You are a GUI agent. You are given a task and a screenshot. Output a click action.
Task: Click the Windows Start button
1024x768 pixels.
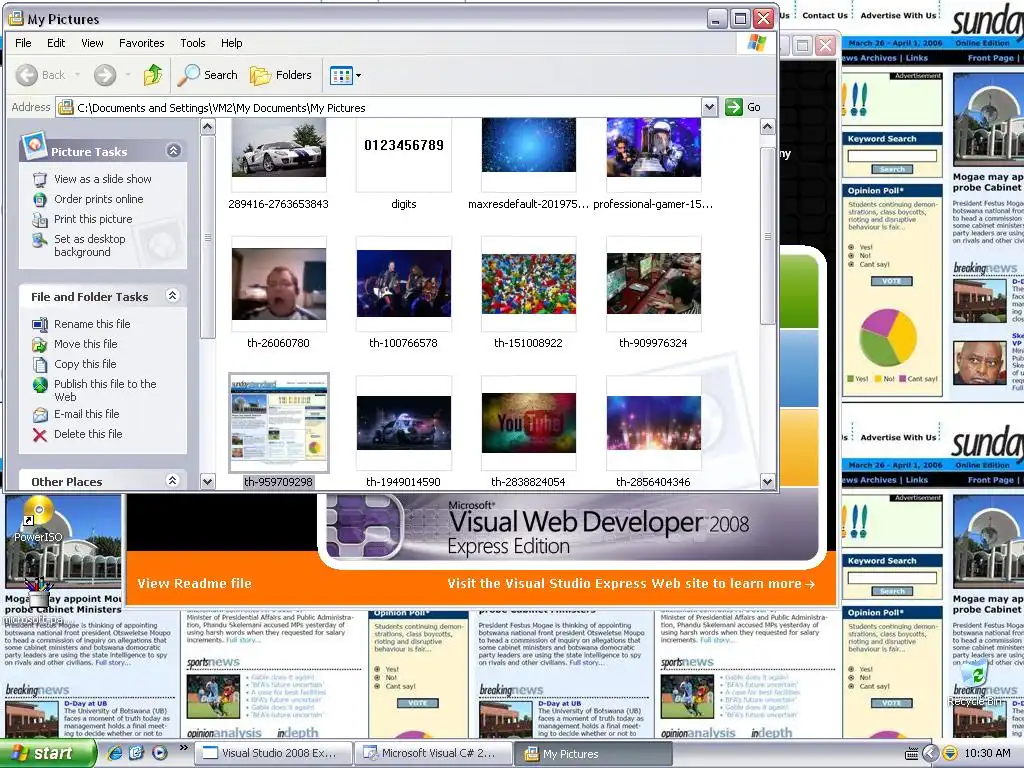[x=48, y=753]
